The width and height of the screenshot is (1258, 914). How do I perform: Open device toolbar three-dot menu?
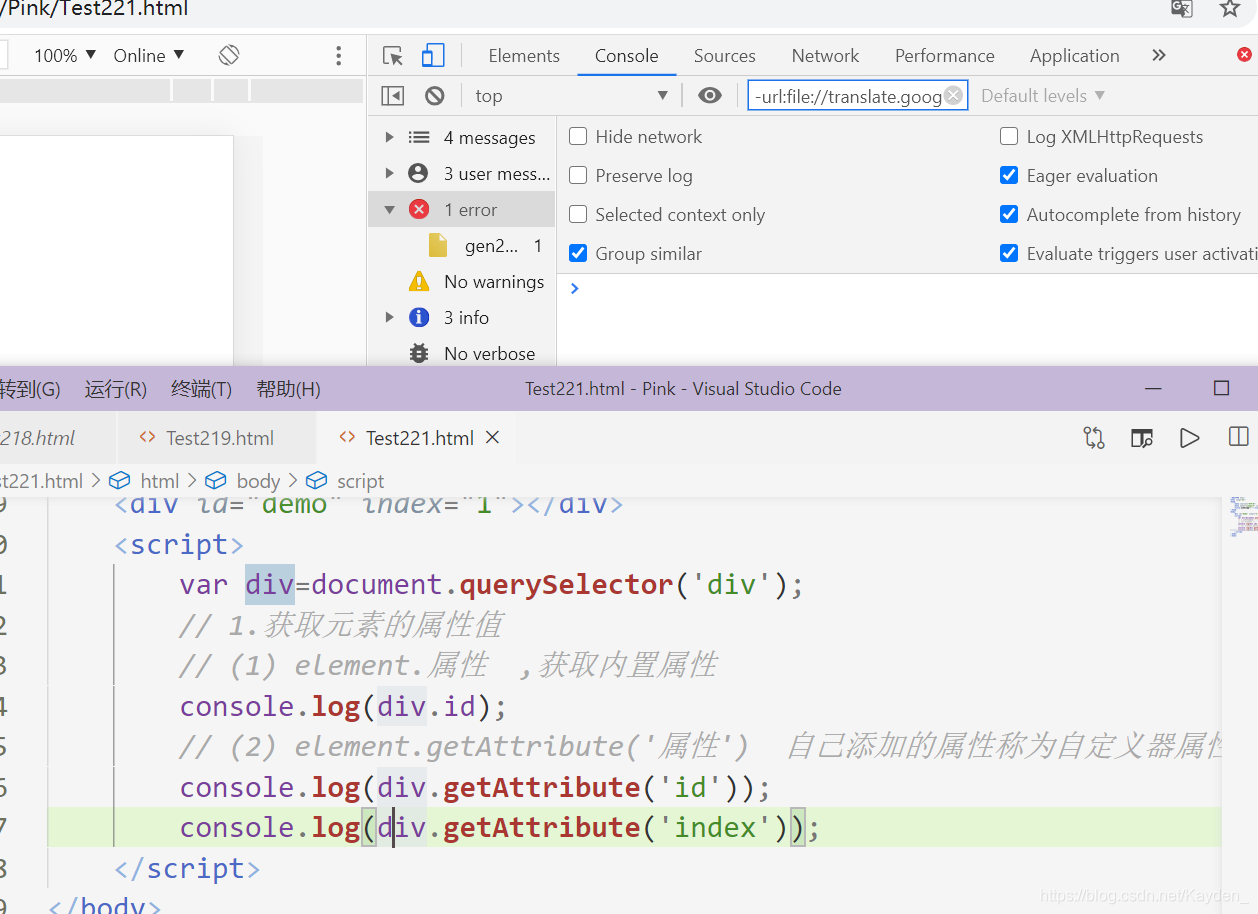pyautogui.click(x=339, y=55)
